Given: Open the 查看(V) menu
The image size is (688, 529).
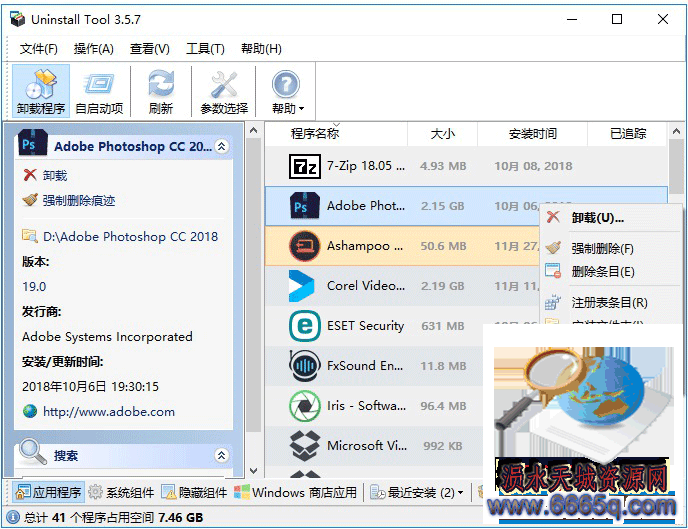Looking at the screenshot, I should 150,48.
